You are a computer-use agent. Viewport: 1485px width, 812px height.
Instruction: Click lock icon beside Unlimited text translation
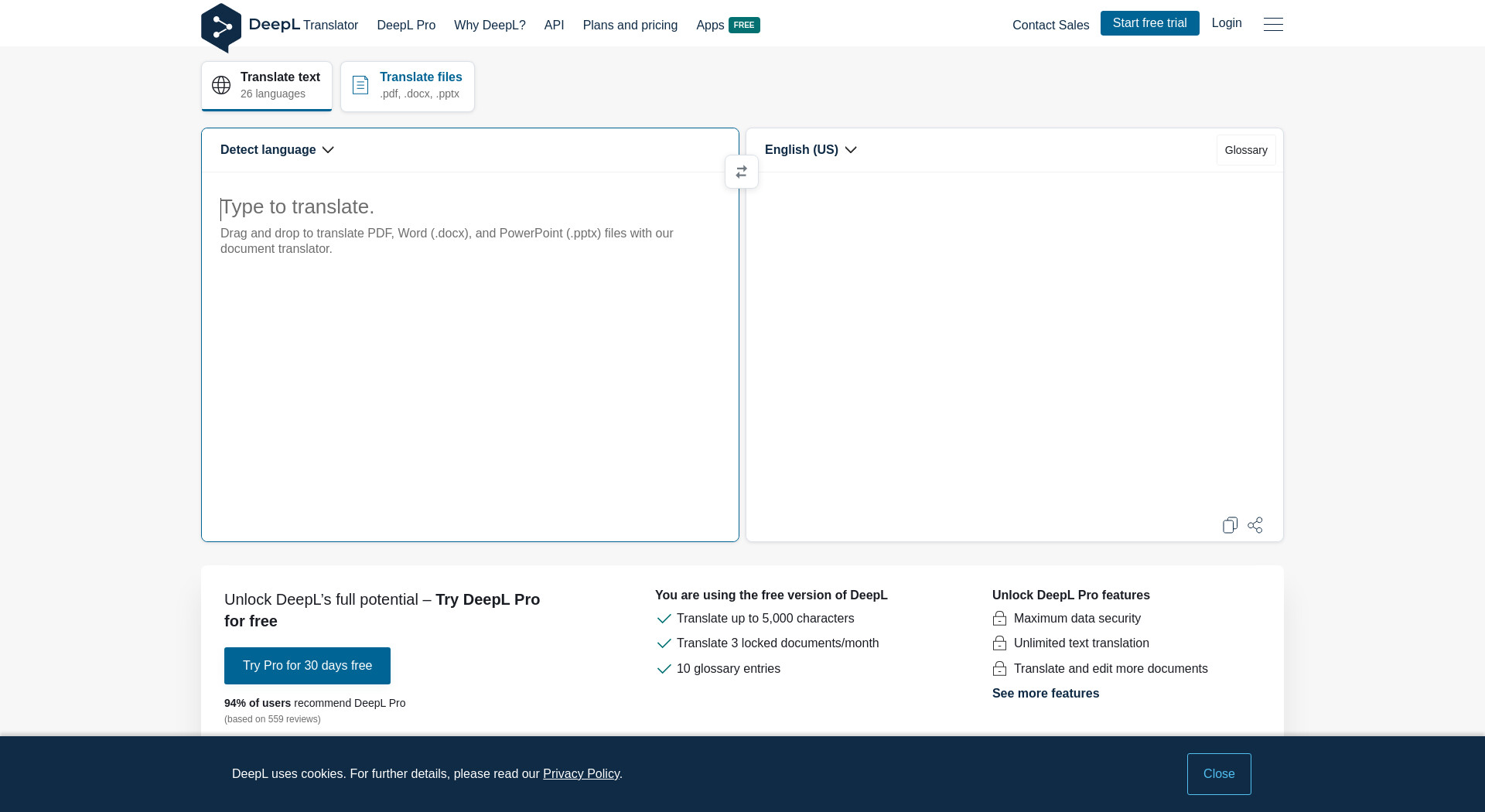coord(999,643)
